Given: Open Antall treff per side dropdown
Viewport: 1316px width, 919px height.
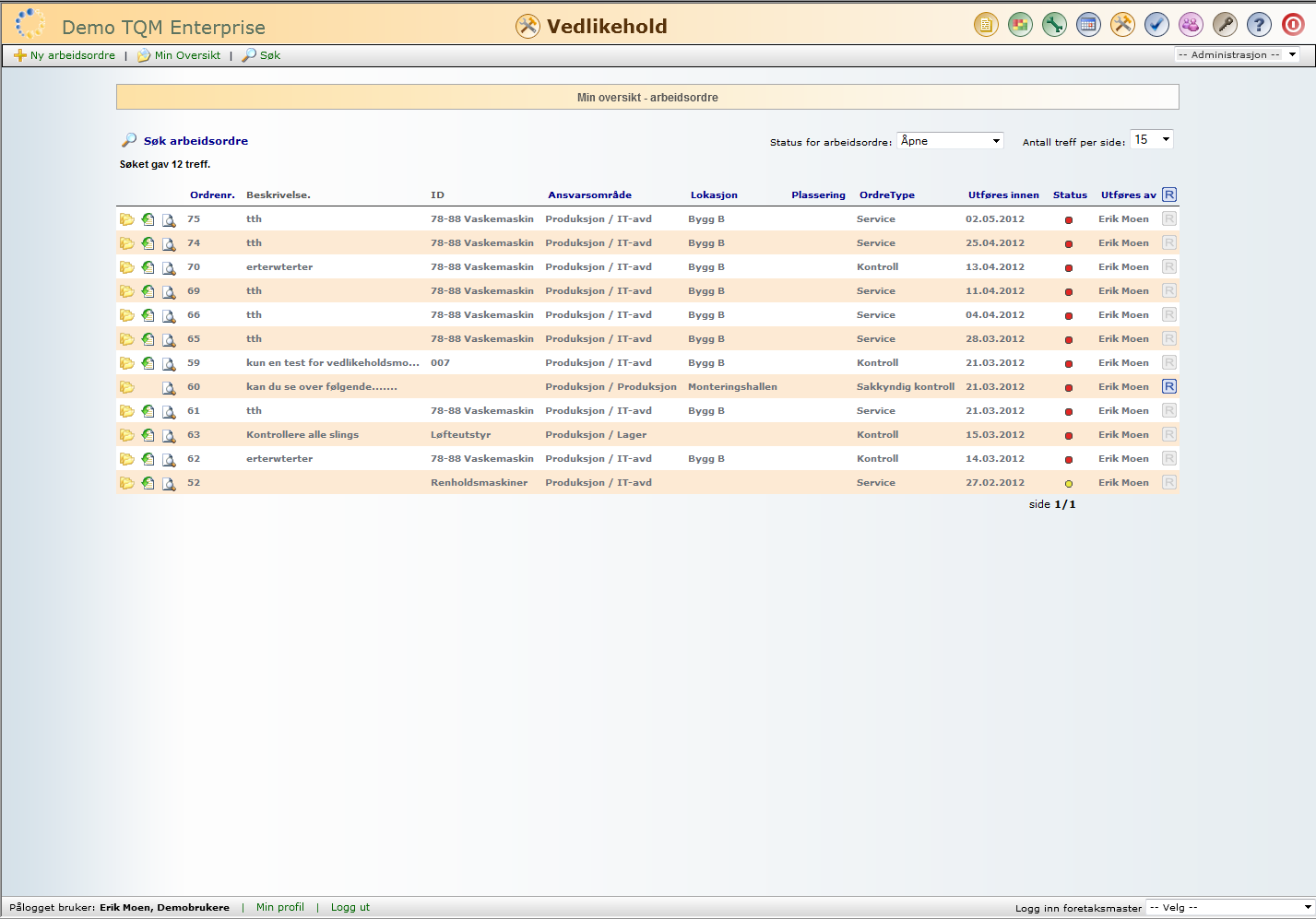Looking at the screenshot, I should 1151,139.
